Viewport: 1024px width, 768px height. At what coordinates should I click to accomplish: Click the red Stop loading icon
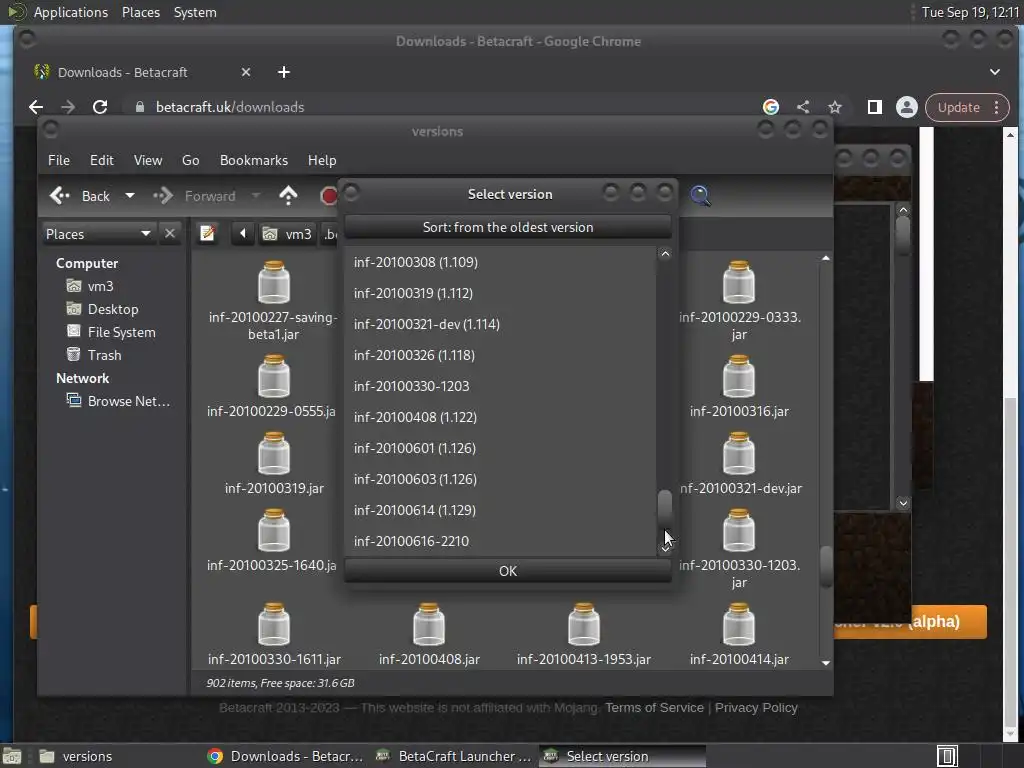pos(328,195)
